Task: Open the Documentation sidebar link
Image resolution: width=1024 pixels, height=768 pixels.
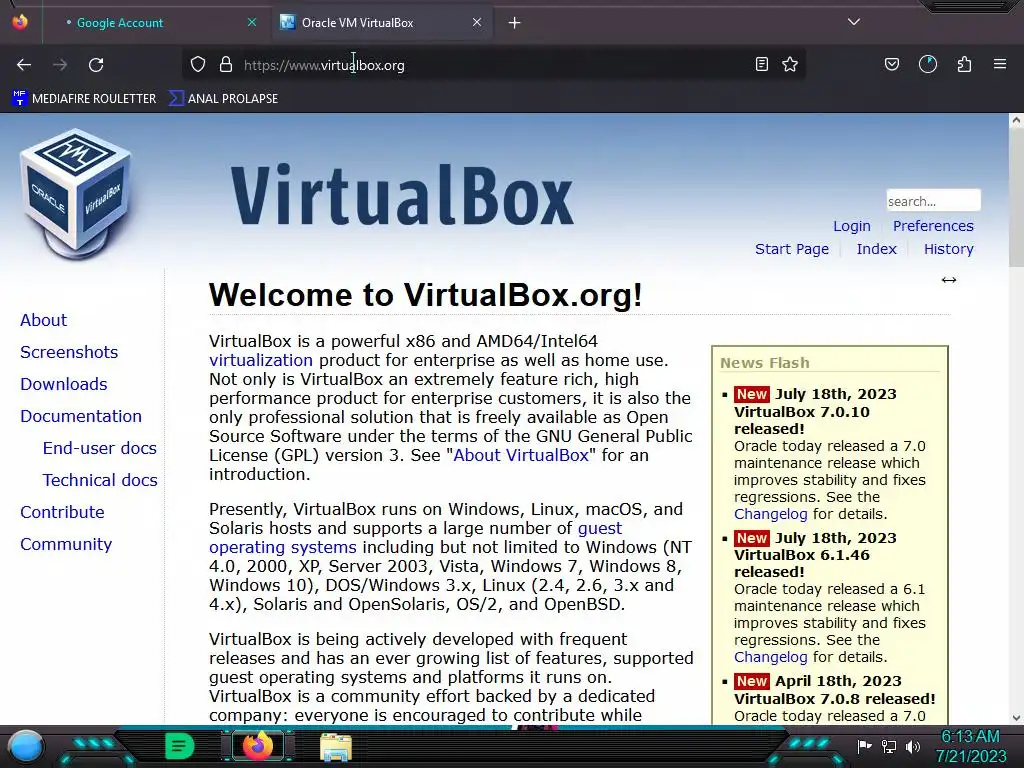Action: tap(80, 416)
